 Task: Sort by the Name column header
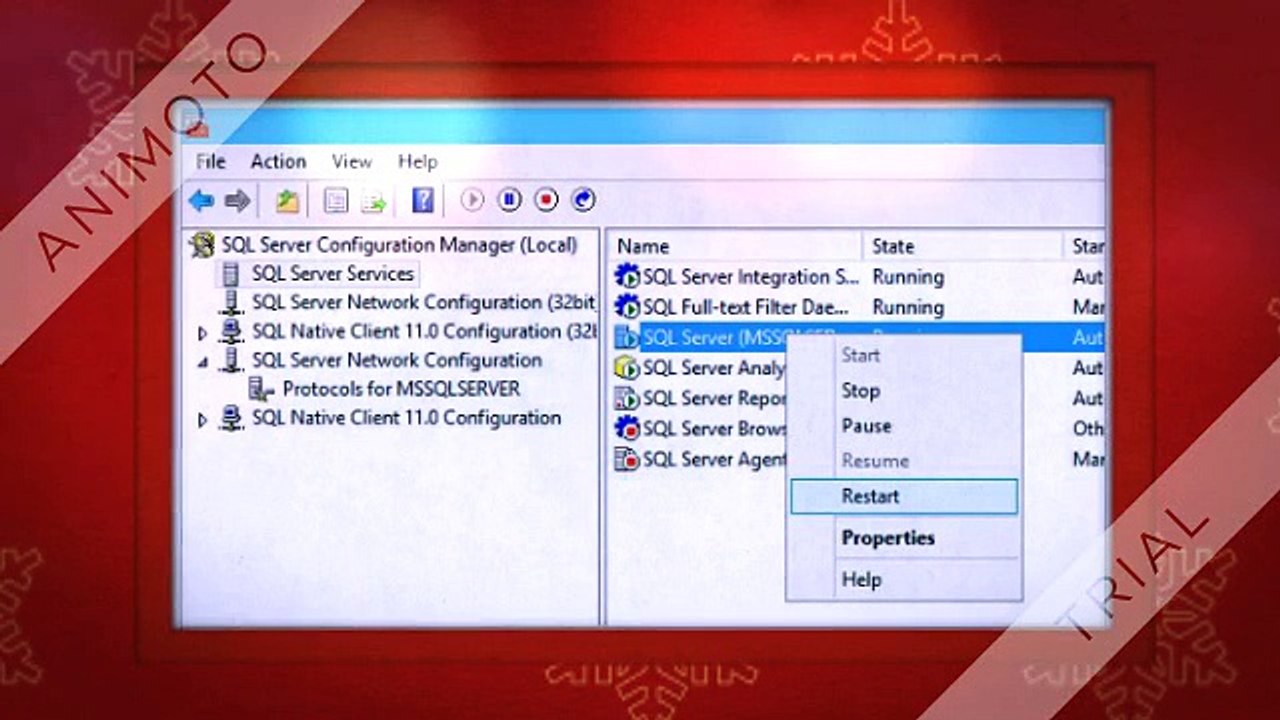pos(735,246)
